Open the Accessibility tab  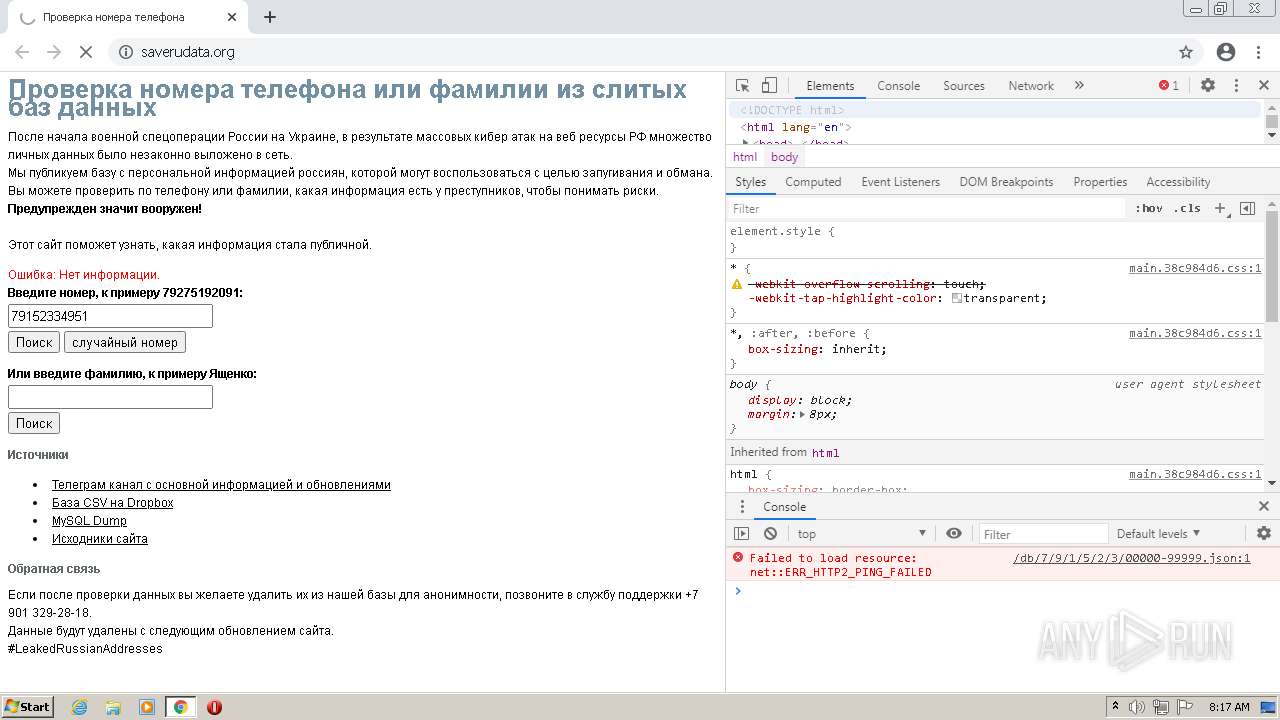point(1178,182)
